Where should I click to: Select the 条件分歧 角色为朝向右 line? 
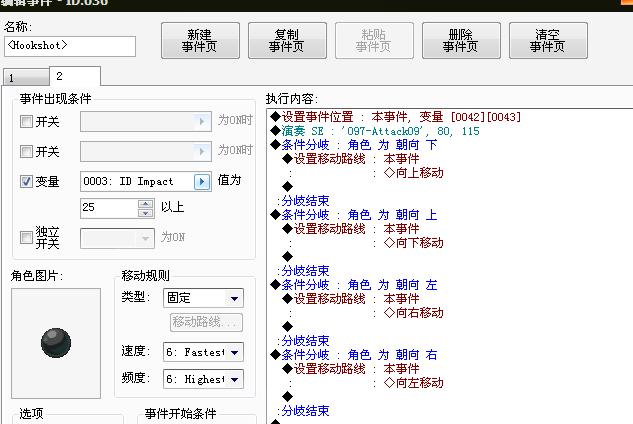(x=354, y=355)
